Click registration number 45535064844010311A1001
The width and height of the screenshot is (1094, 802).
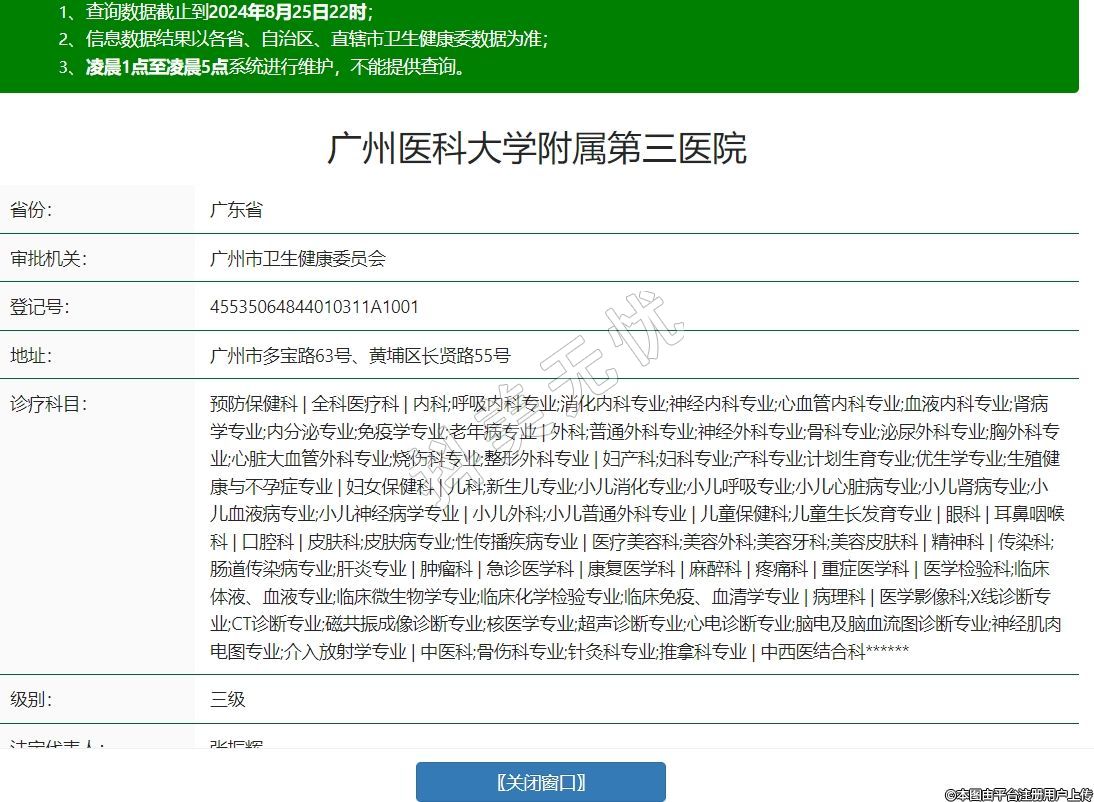[x=314, y=307]
